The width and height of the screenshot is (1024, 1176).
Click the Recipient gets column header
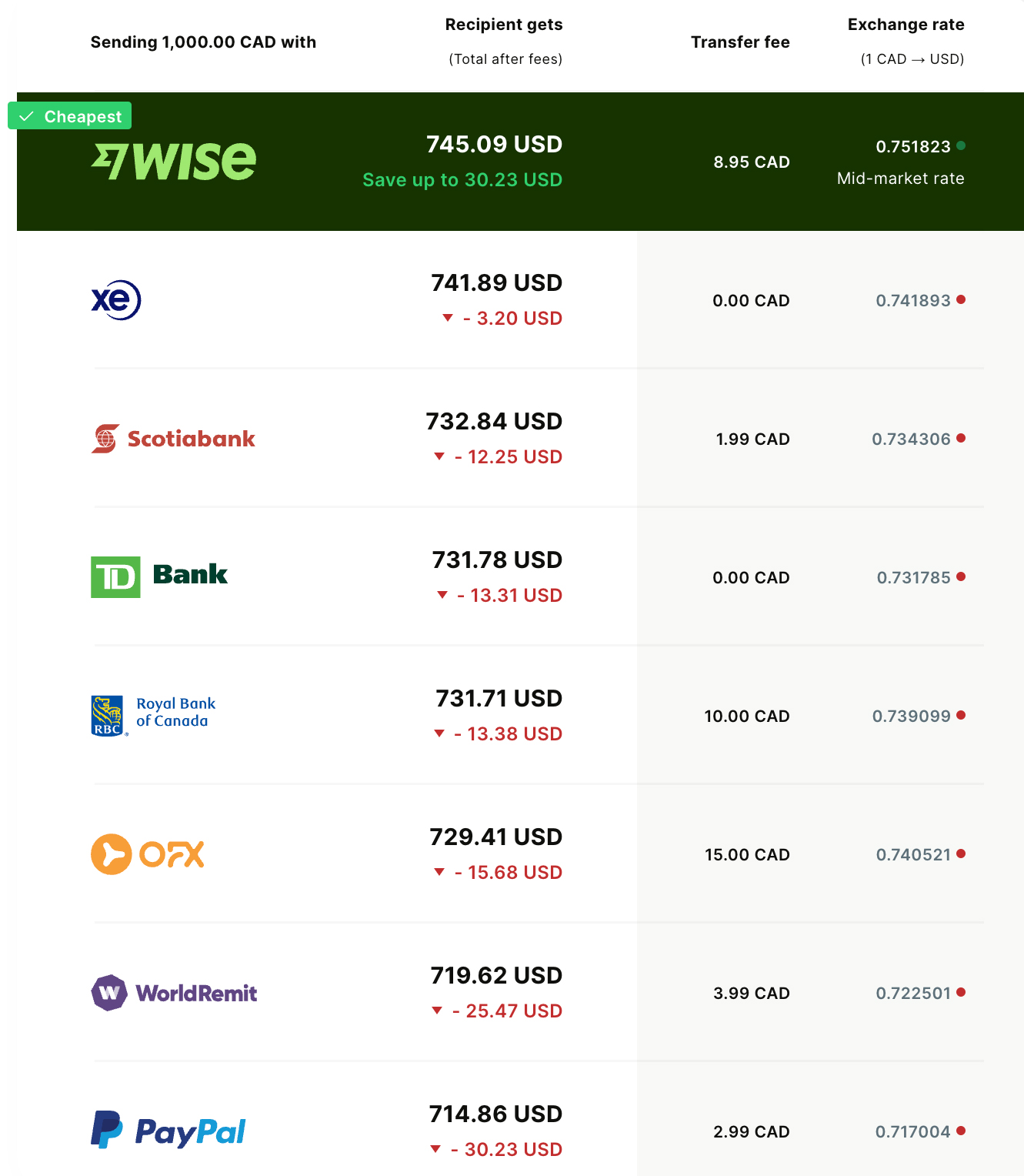[504, 25]
